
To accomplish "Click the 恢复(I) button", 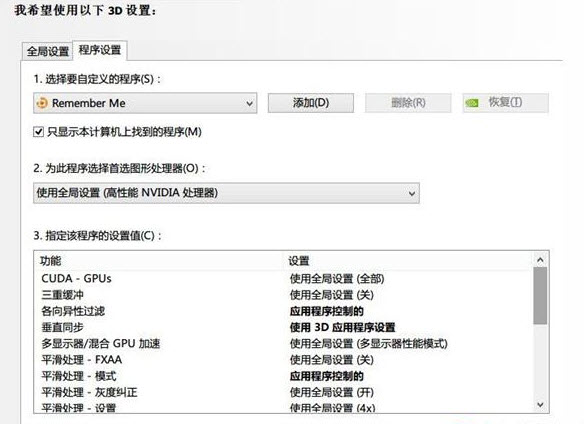I will tap(505, 103).
